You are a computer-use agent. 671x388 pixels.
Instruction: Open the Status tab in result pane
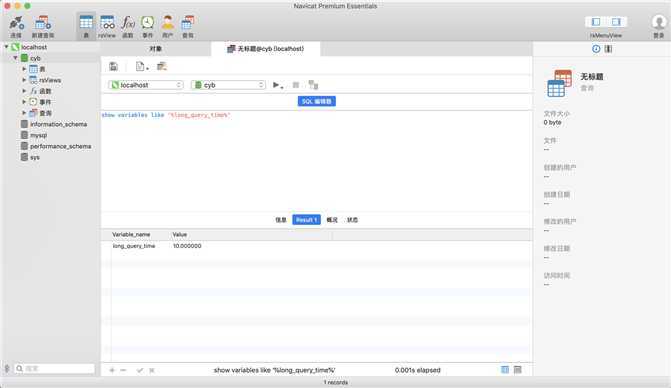352,220
